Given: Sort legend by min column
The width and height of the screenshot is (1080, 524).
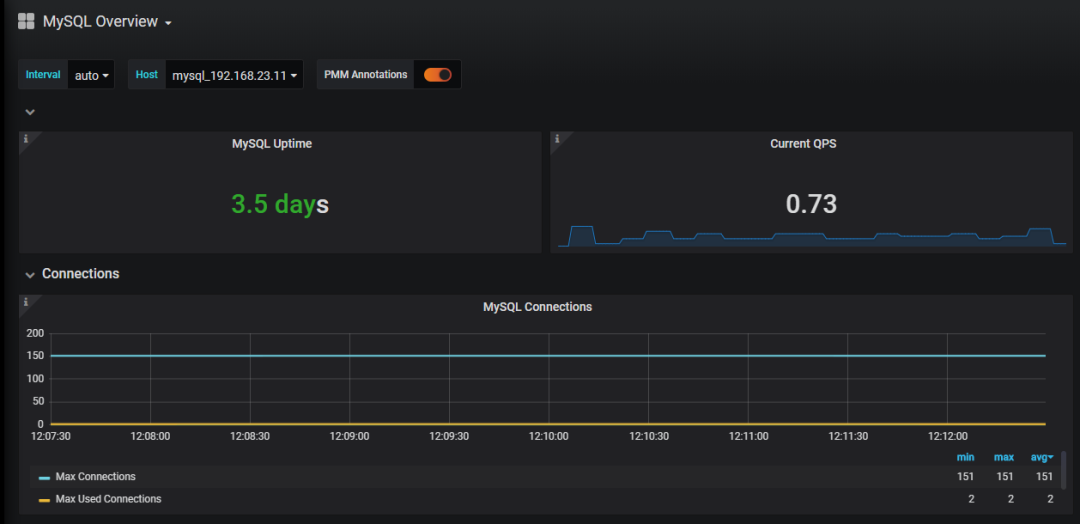Looking at the screenshot, I should coord(965,457).
